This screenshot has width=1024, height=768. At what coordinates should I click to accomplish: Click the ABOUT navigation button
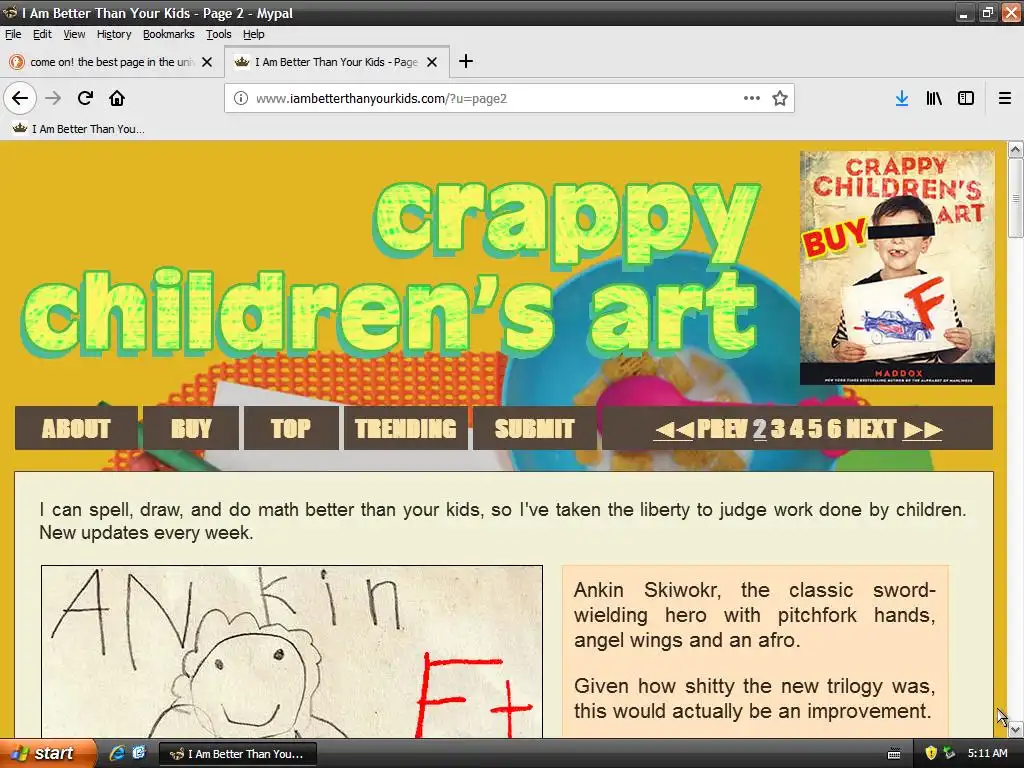coord(76,428)
